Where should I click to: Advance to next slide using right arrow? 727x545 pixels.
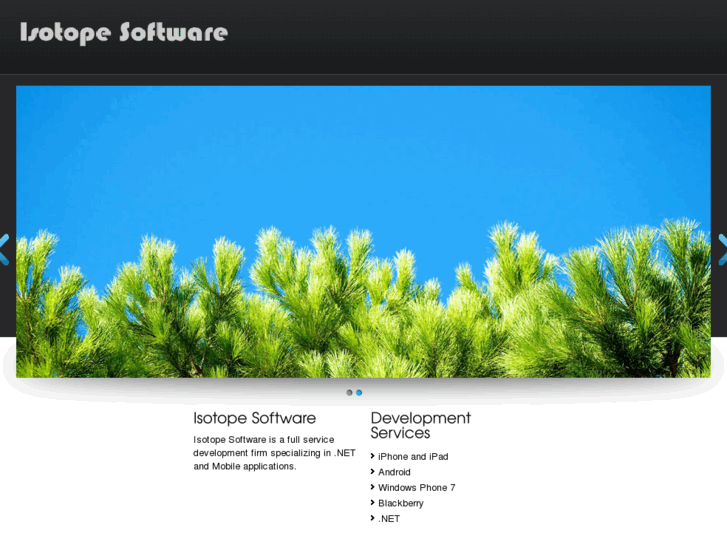click(x=722, y=250)
